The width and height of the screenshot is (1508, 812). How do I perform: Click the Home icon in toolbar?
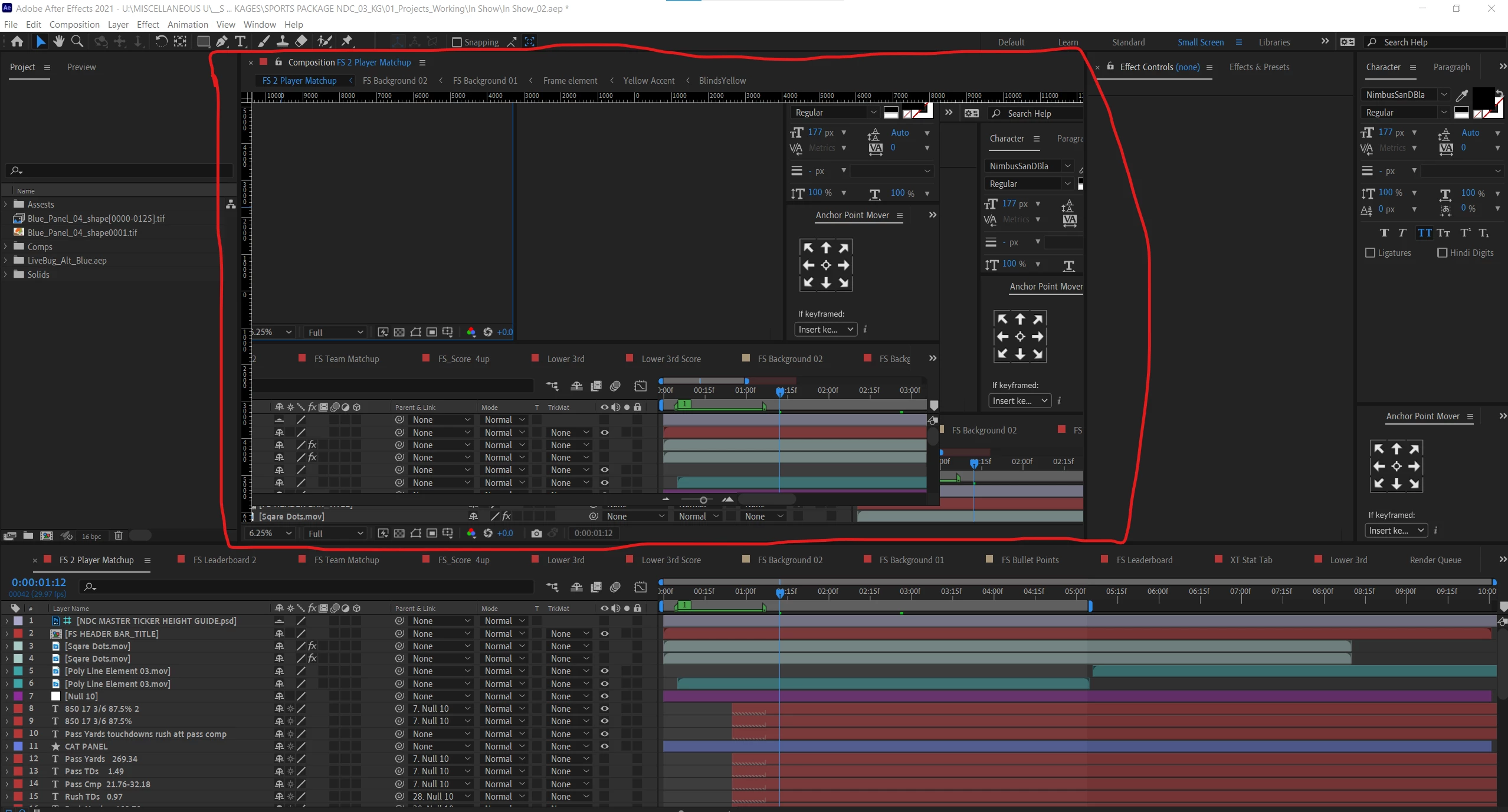coord(17,41)
